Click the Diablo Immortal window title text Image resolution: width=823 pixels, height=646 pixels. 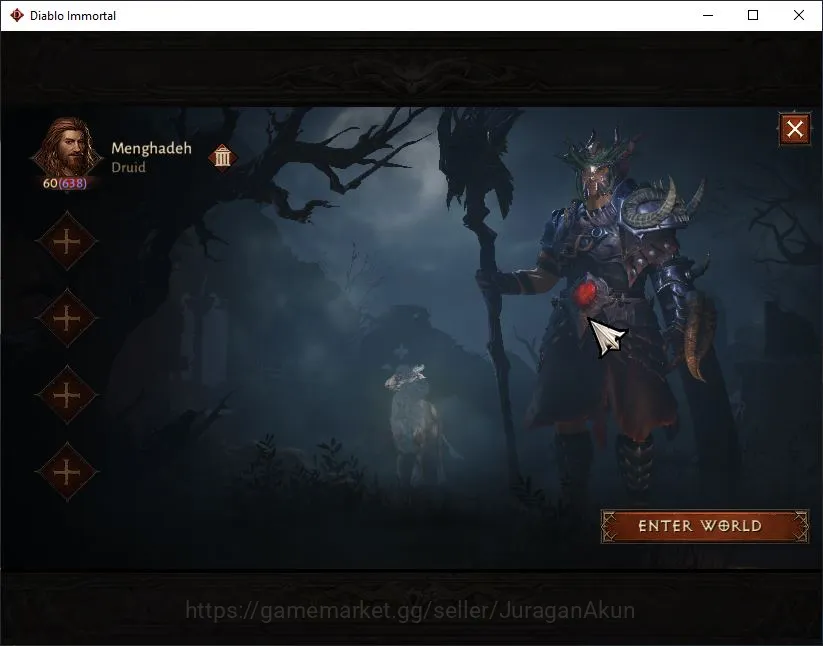73,16
